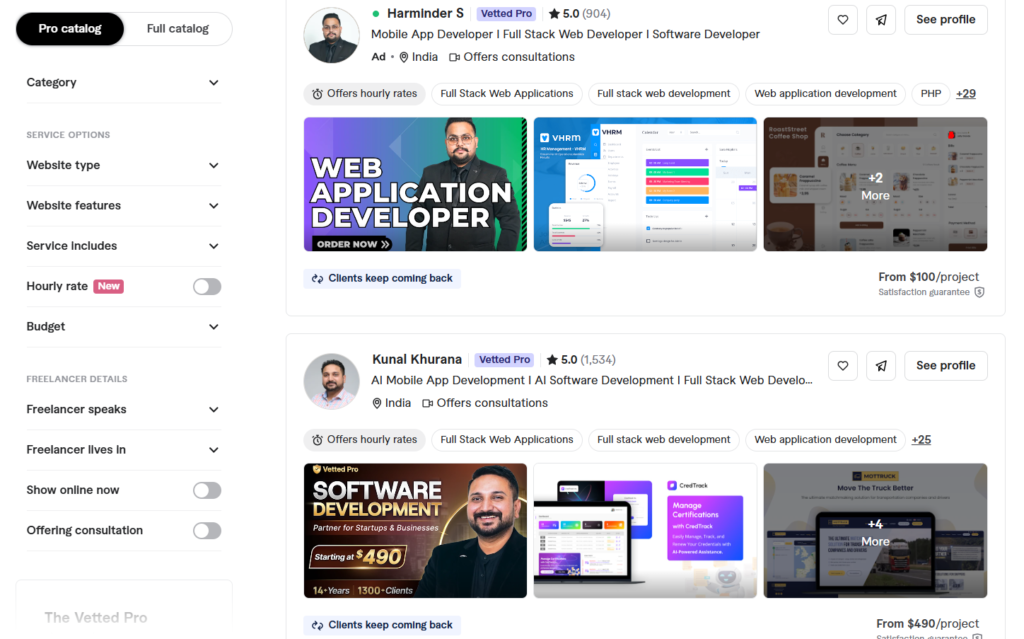Viewport: 1024px width, 639px height.
Task: Expand the Website type filter
Action: [123, 165]
